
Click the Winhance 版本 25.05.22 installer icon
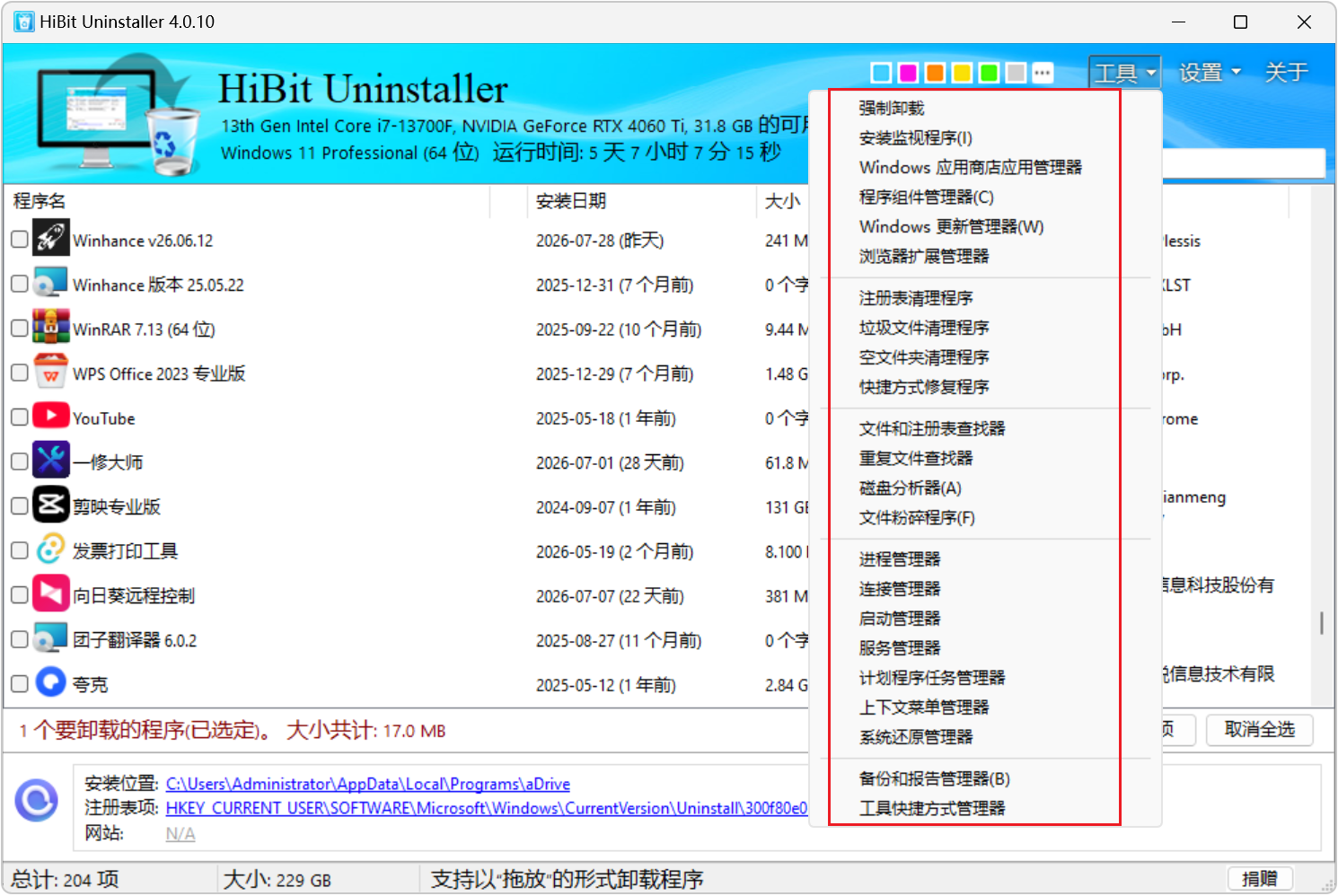tap(51, 283)
